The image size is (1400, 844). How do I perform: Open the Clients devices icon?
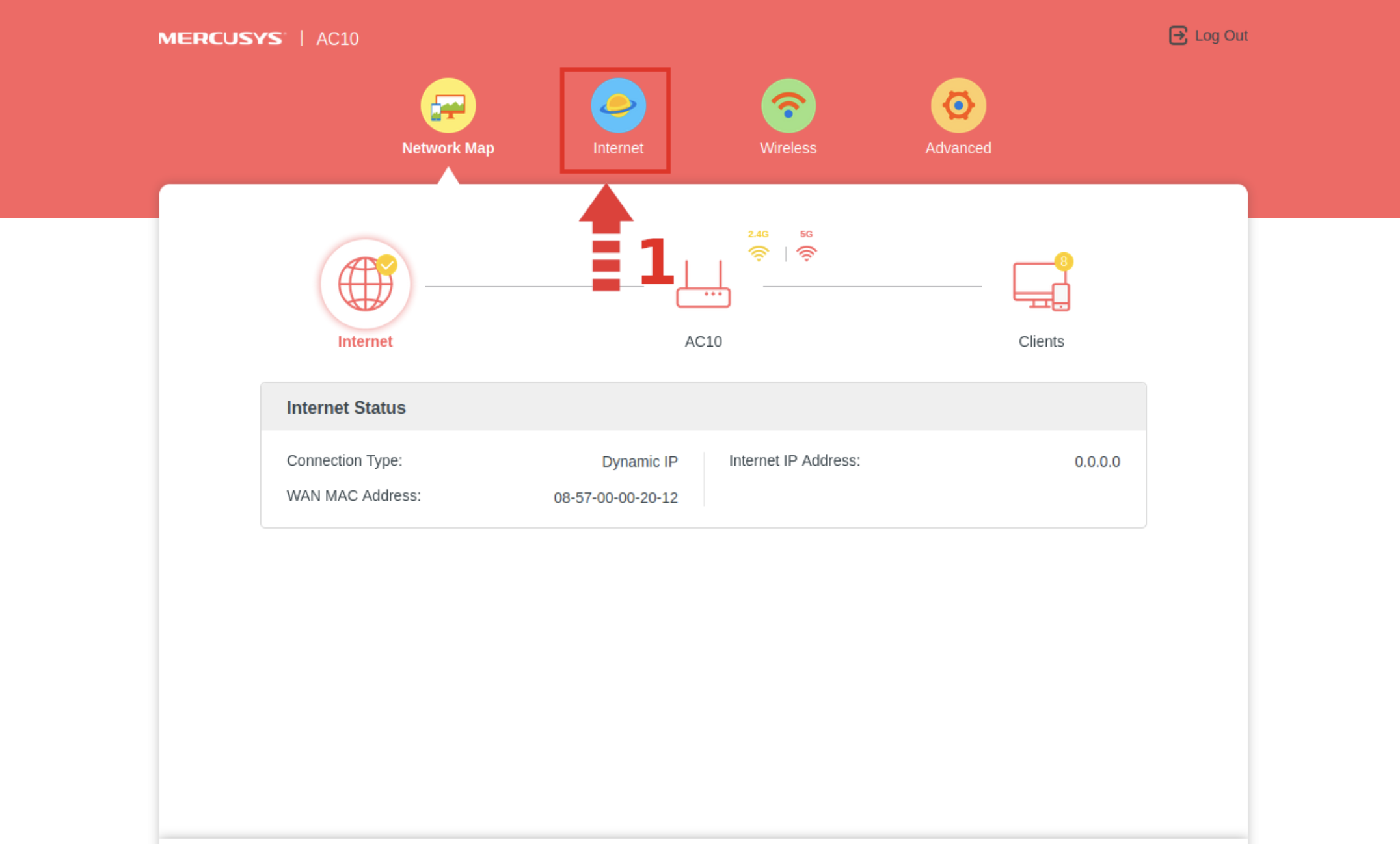(x=1040, y=287)
